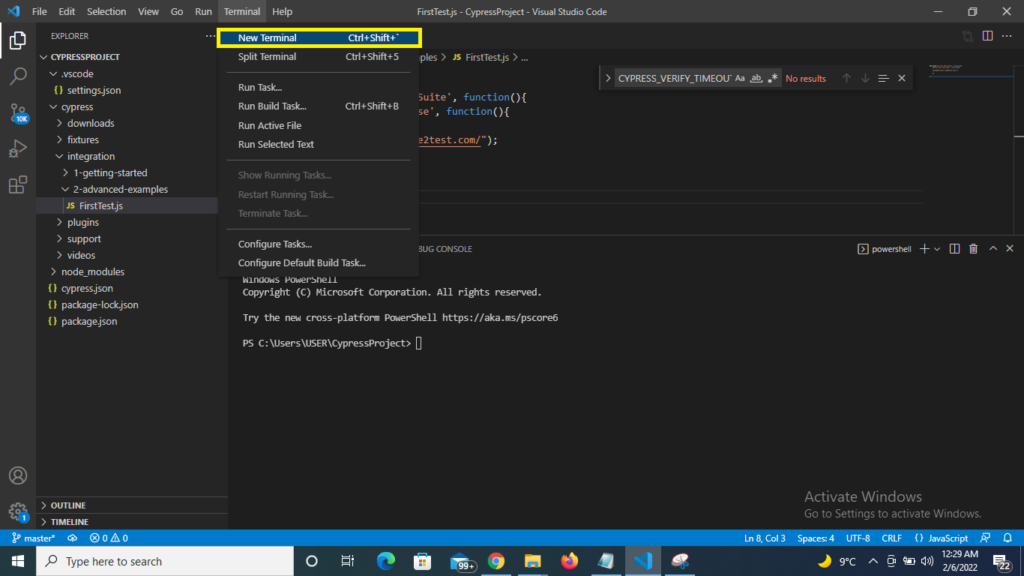Click errors and warnings count in status bar
The image size is (1024, 576).
click(109, 538)
